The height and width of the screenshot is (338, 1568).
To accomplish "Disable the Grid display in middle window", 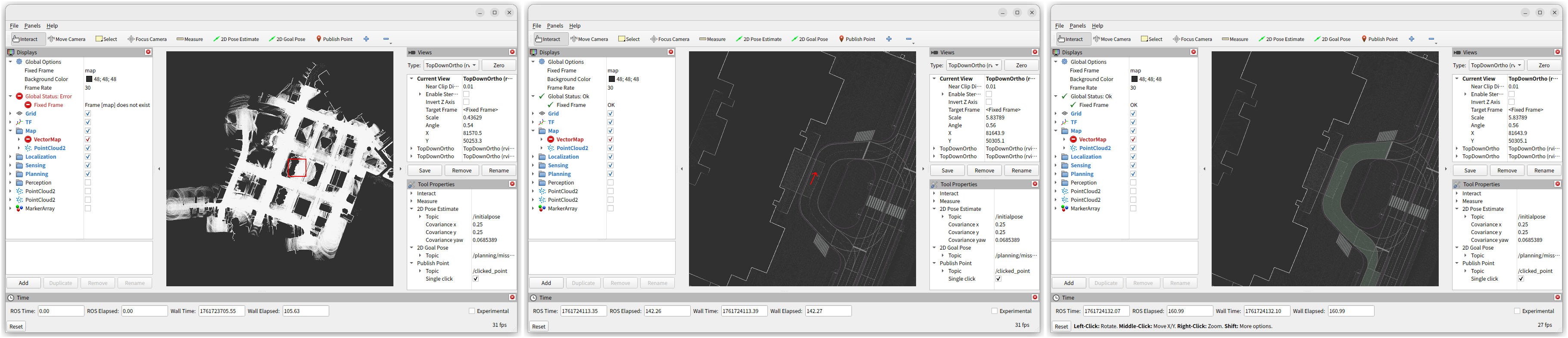I will coord(611,113).
